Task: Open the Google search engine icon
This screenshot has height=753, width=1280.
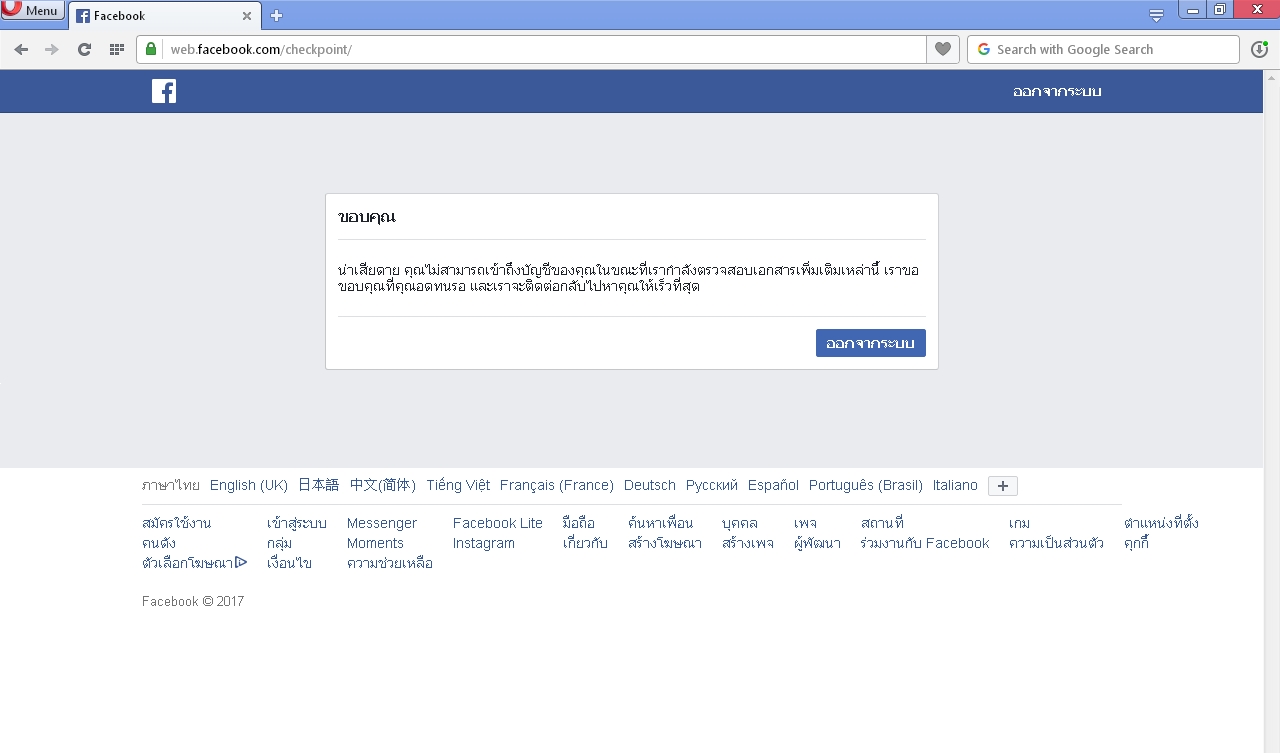Action: click(983, 49)
